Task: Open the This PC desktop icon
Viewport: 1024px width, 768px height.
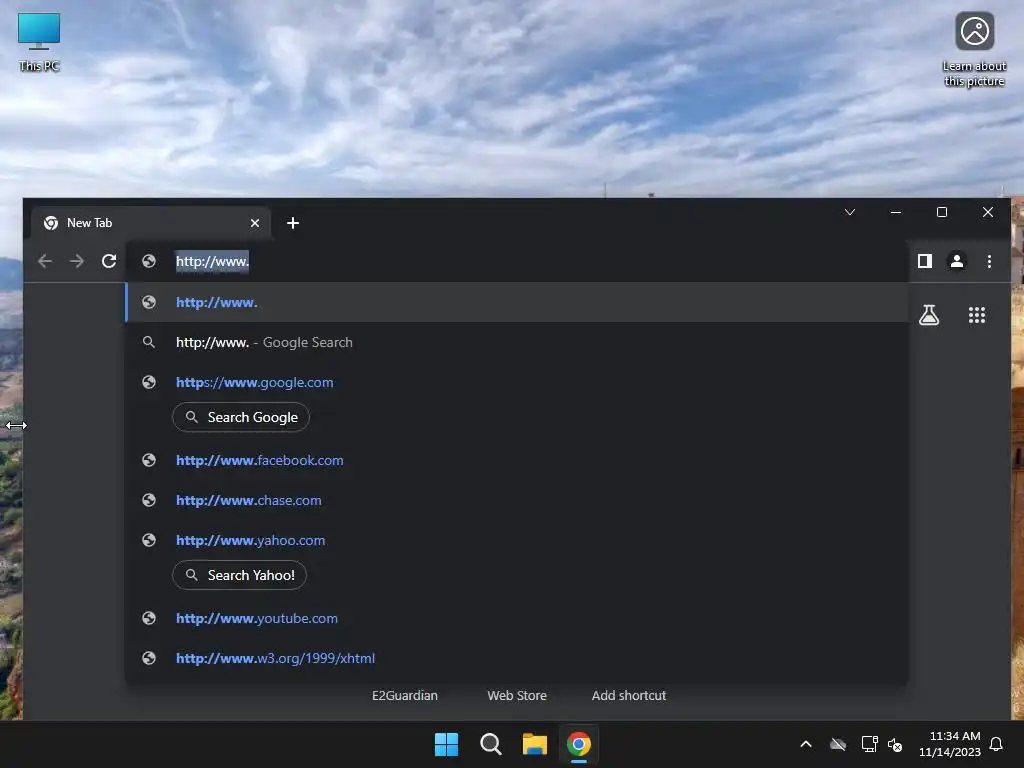Action: point(39,42)
